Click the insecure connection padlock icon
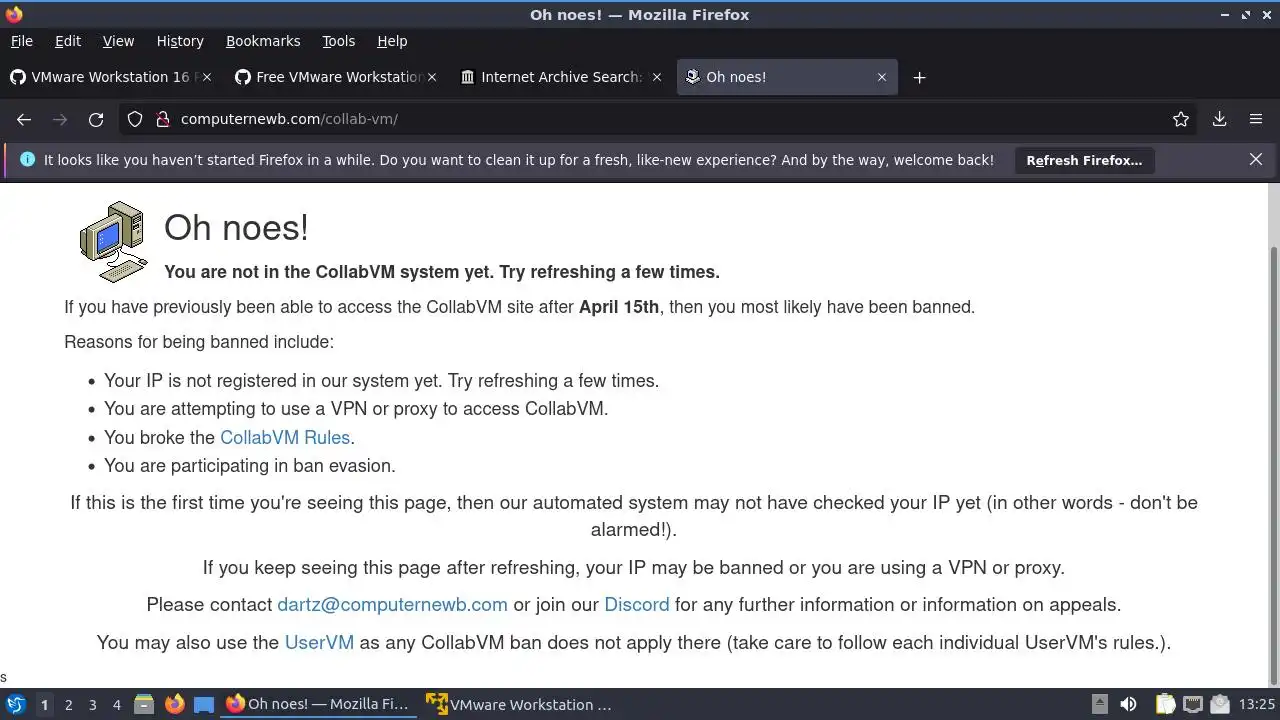 coord(162,119)
